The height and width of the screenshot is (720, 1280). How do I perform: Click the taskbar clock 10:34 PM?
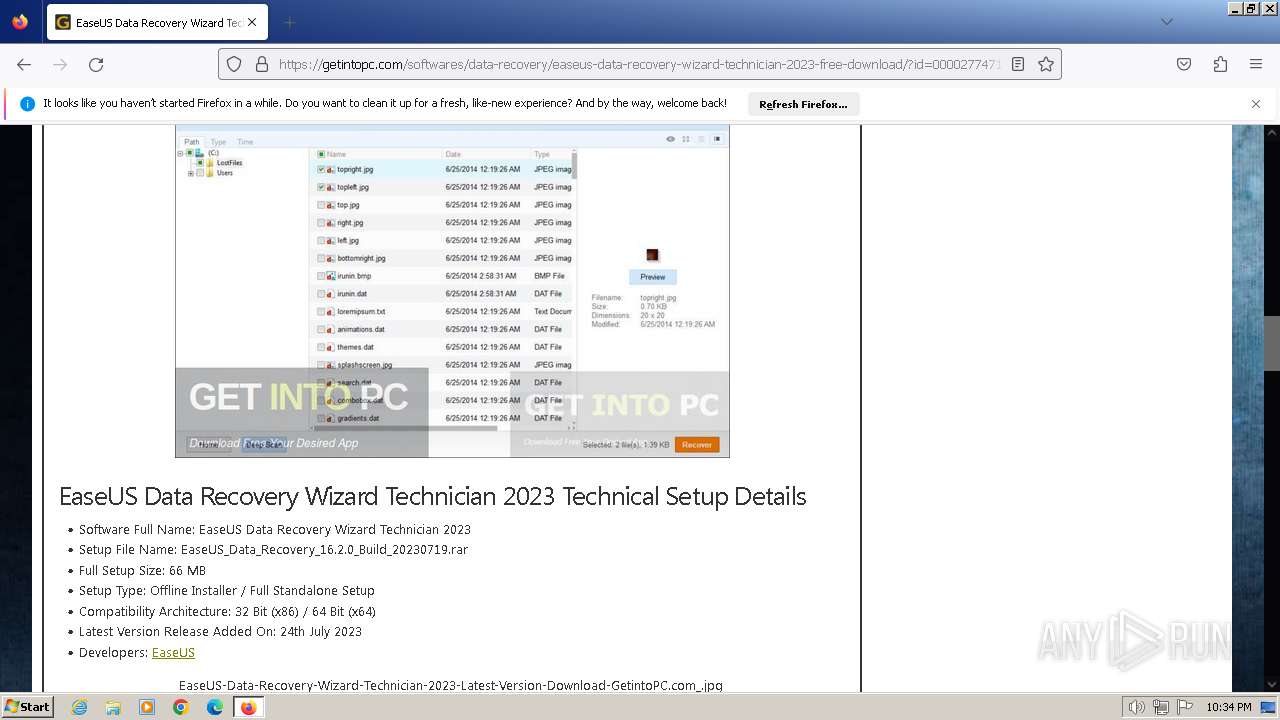[1229, 707]
